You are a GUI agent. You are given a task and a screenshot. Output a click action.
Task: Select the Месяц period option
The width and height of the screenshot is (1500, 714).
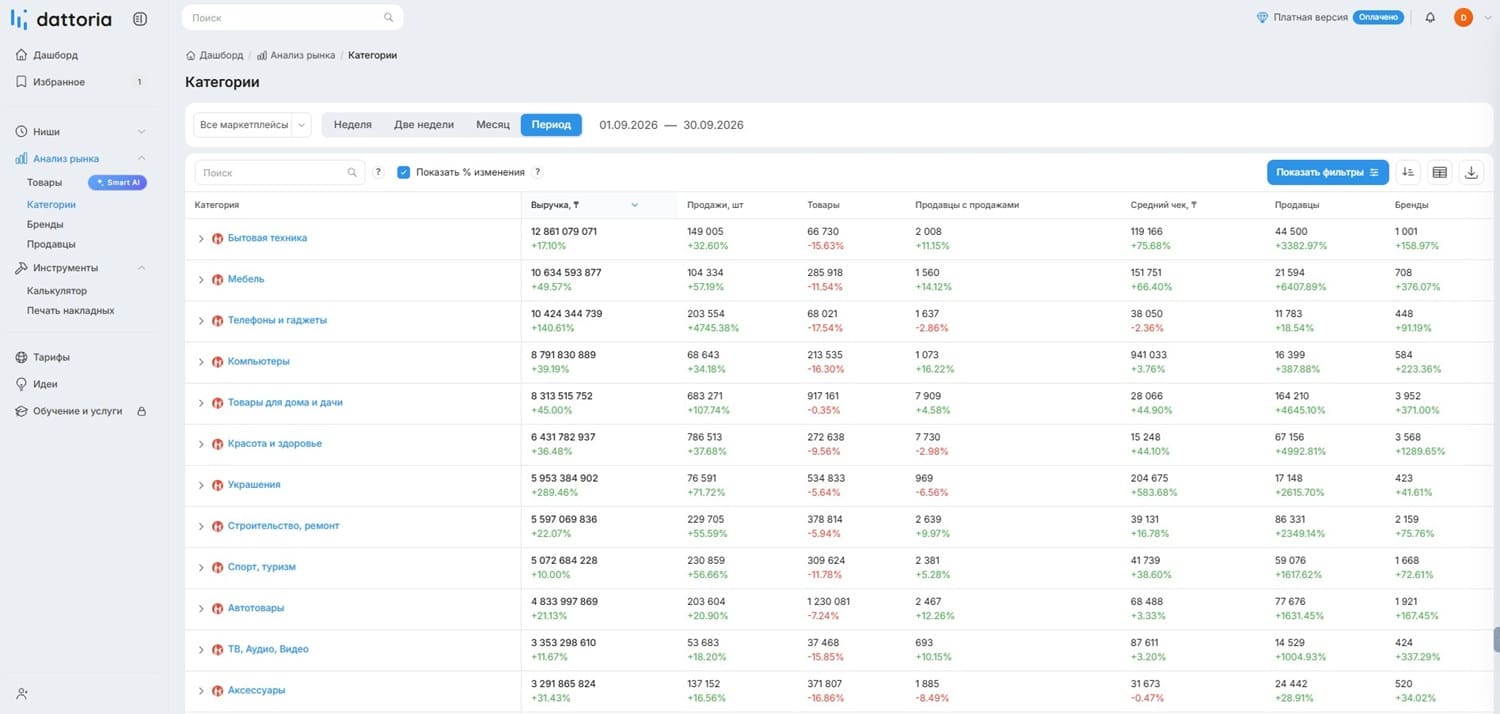click(493, 125)
